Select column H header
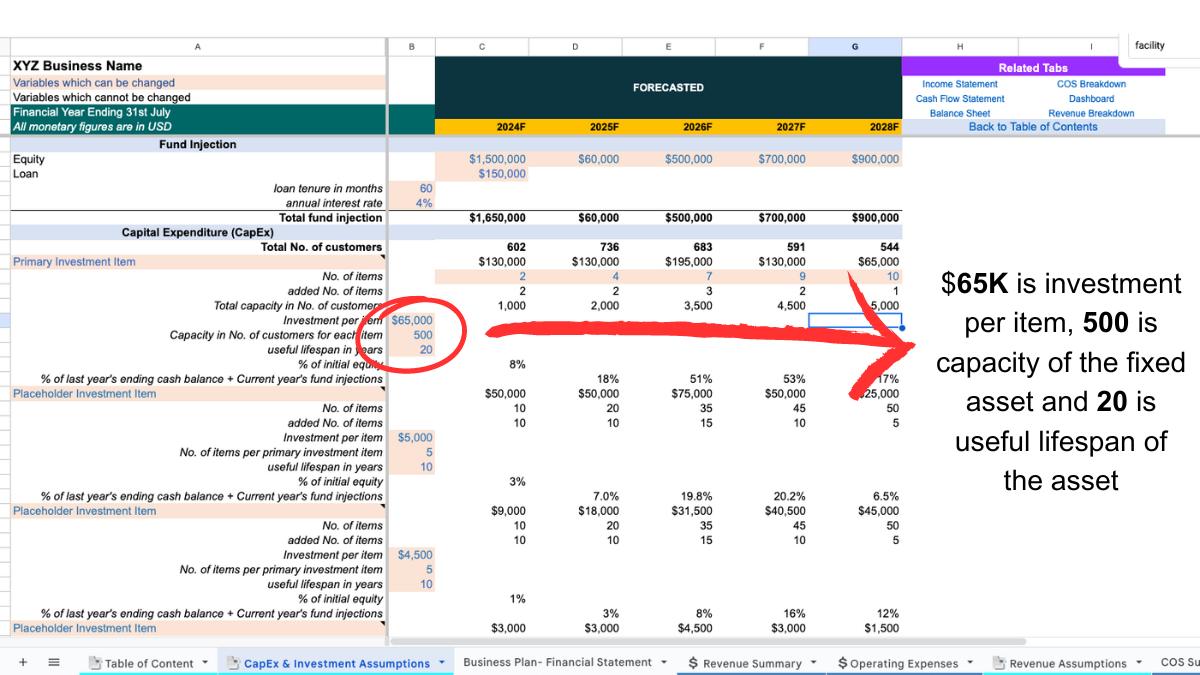Viewport: 1200px width, 675px height. pyautogui.click(x=960, y=46)
